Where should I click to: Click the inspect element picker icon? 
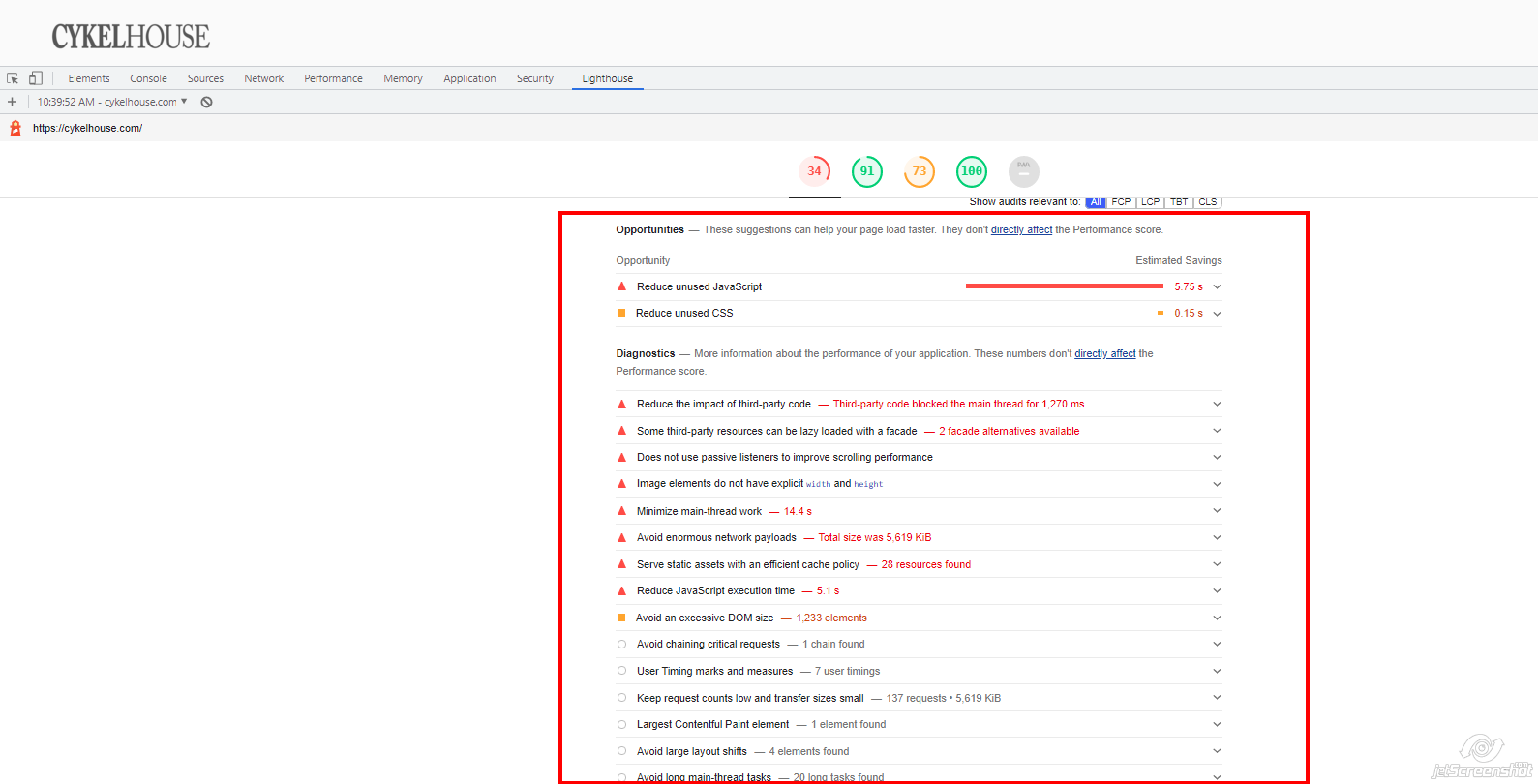13,78
